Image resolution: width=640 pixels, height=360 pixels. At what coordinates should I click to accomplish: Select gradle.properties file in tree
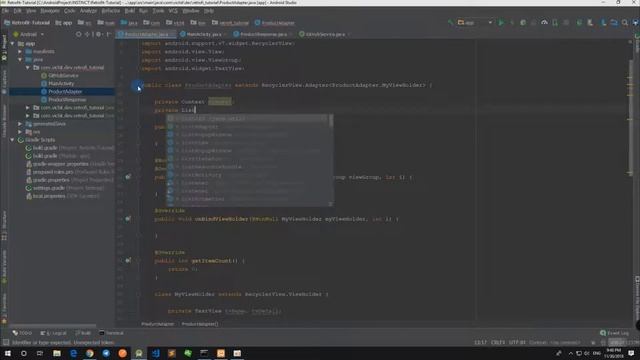pyautogui.click(x=51, y=180)
